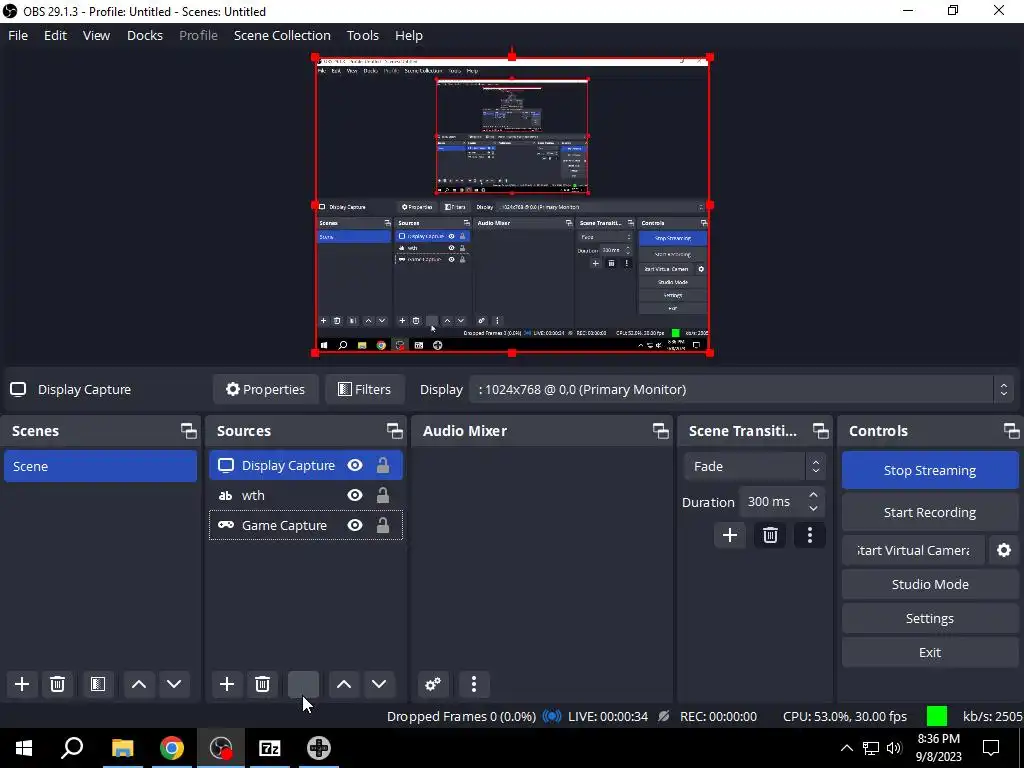This screenshot has width=1024, height=768.
Task: Toggle visibility of Game Capture source
Action: coord(355,525)
